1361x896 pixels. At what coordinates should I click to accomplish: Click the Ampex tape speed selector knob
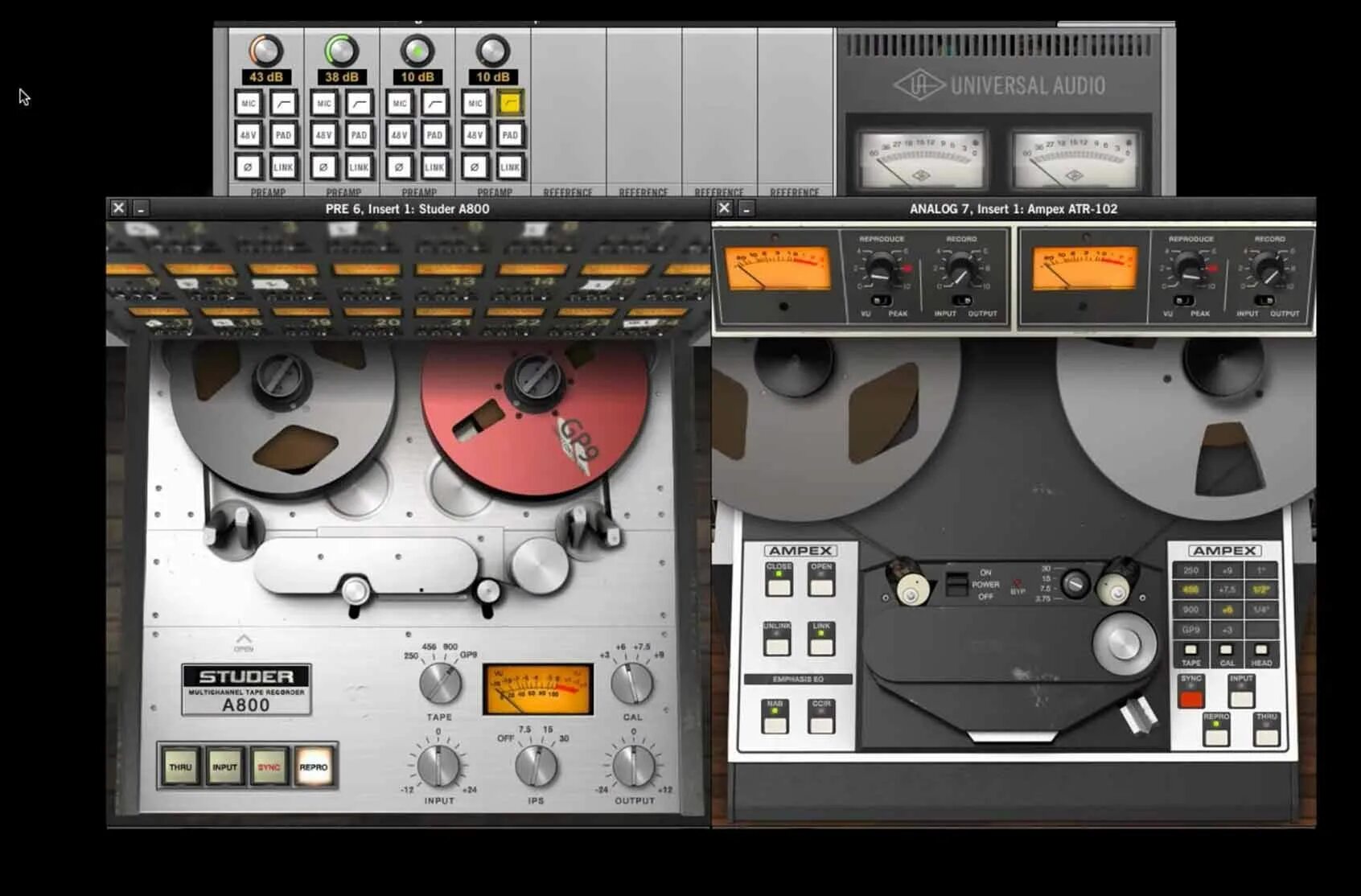coord(1075,584)
